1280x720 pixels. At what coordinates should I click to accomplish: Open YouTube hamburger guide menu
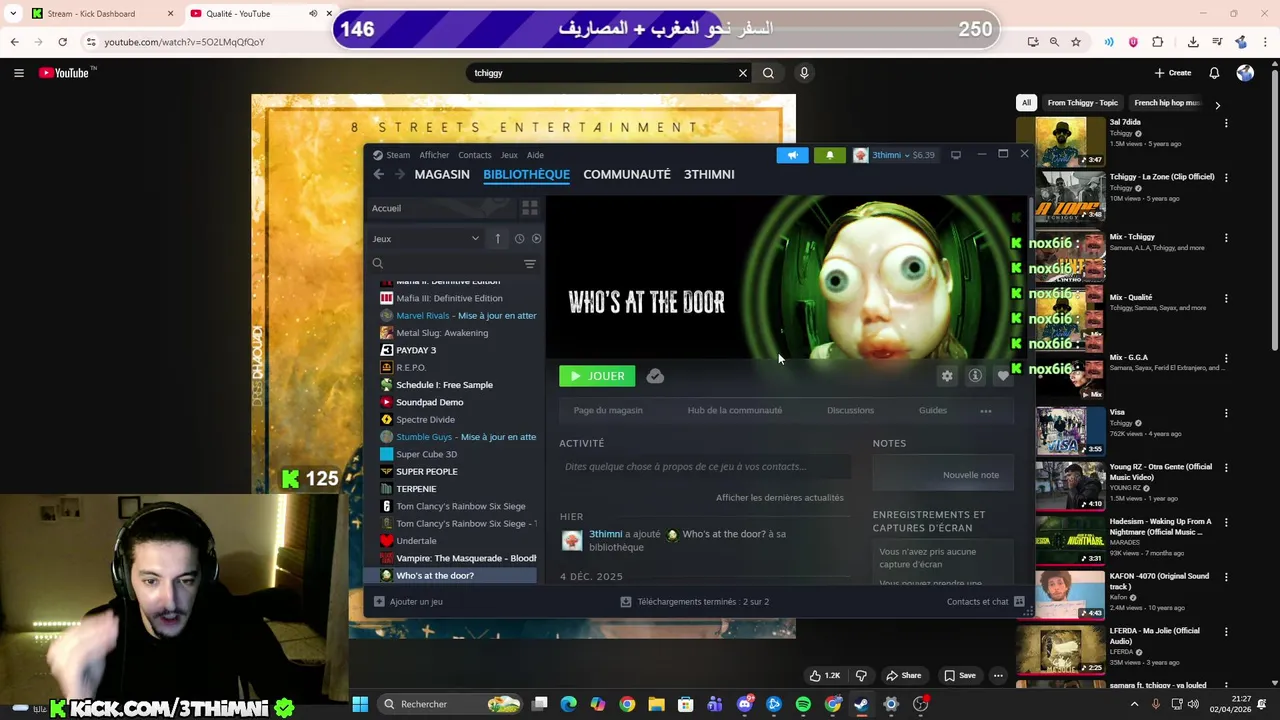coord(18,73)
